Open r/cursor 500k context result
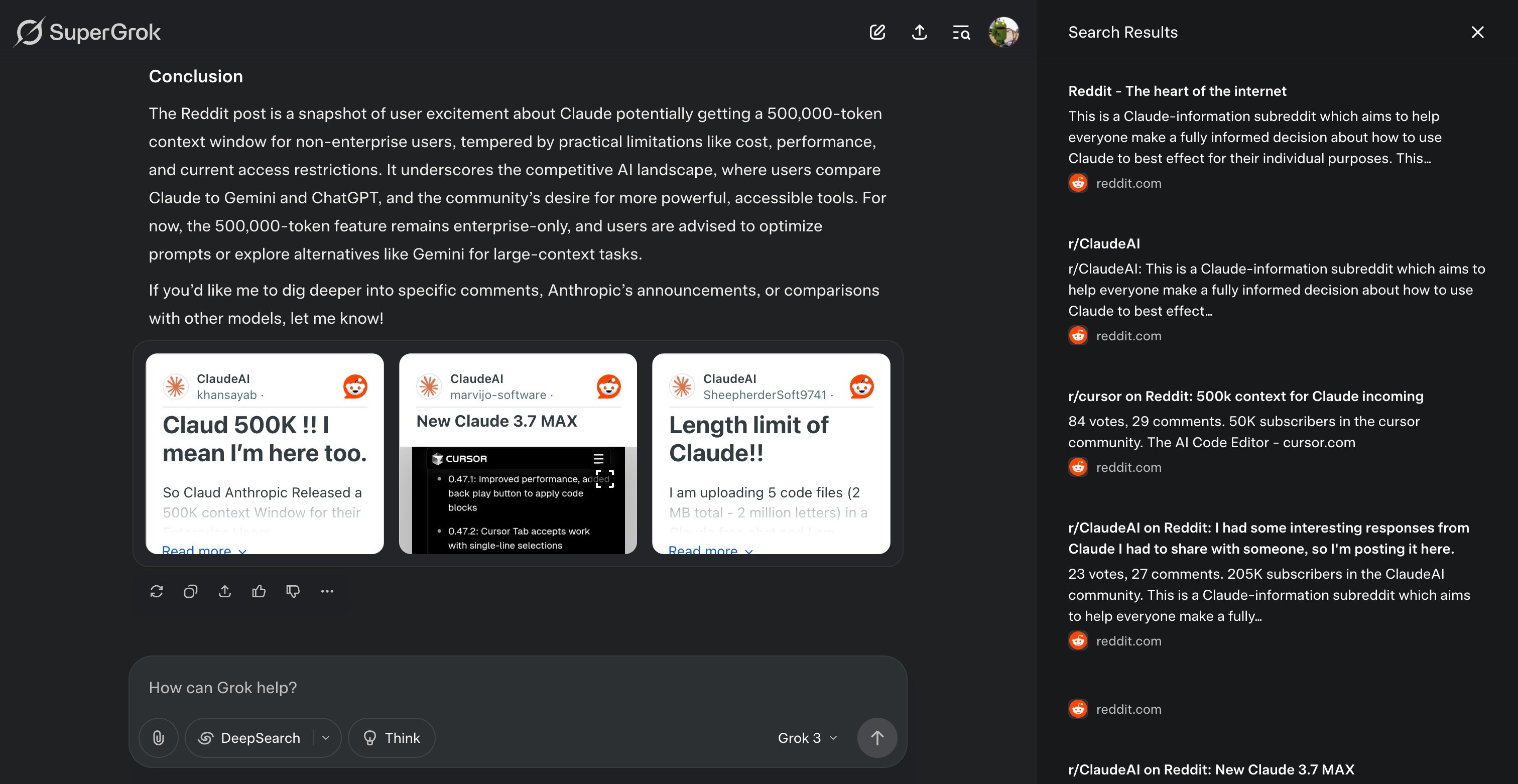The image size is (1518, 784). coord(1246,396)
